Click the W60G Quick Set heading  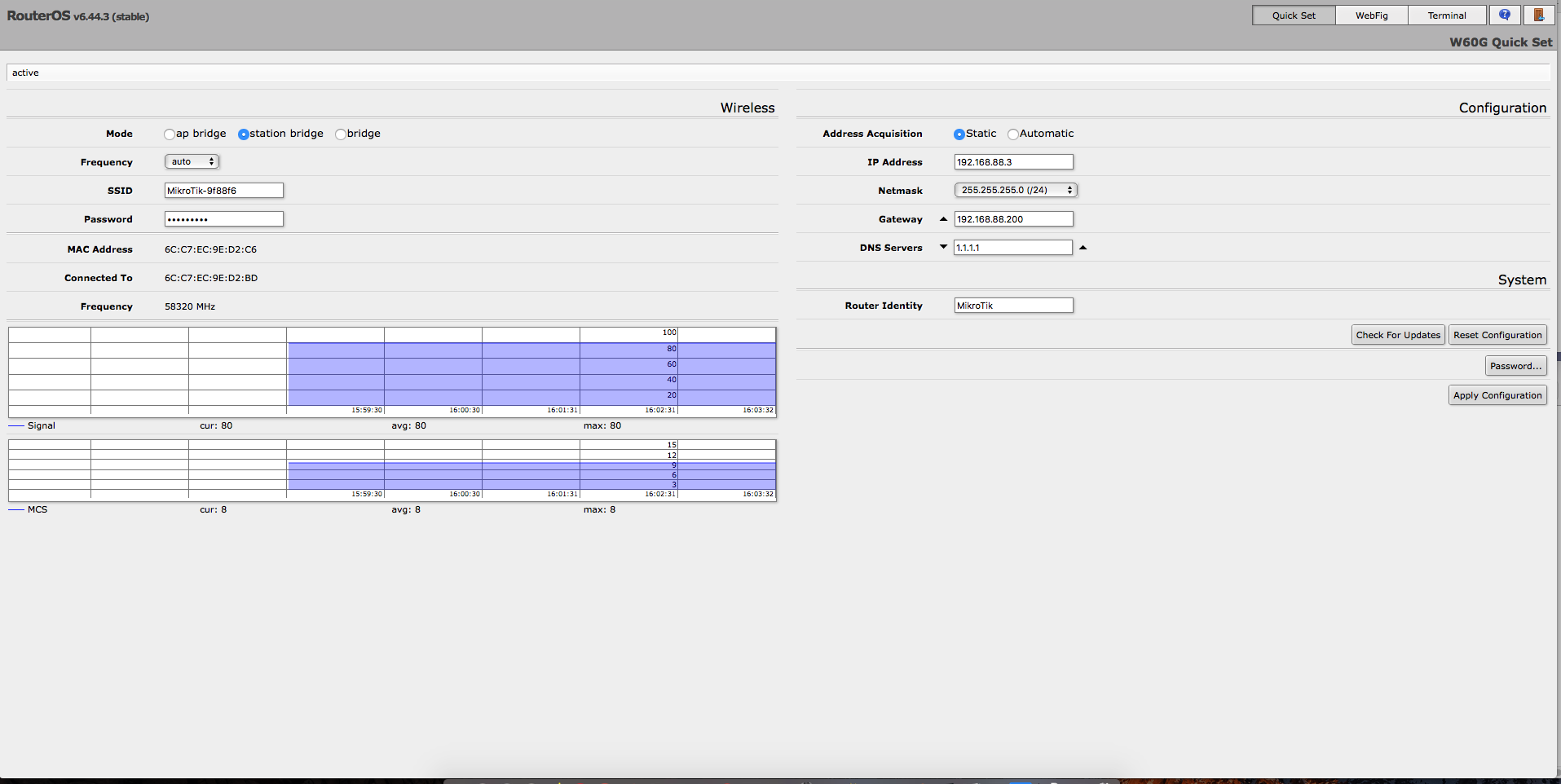1501,42
